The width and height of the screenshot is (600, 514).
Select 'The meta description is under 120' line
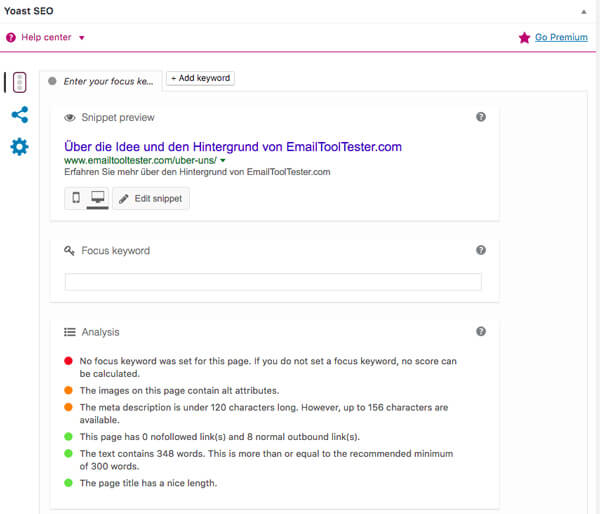coord(264,414)
